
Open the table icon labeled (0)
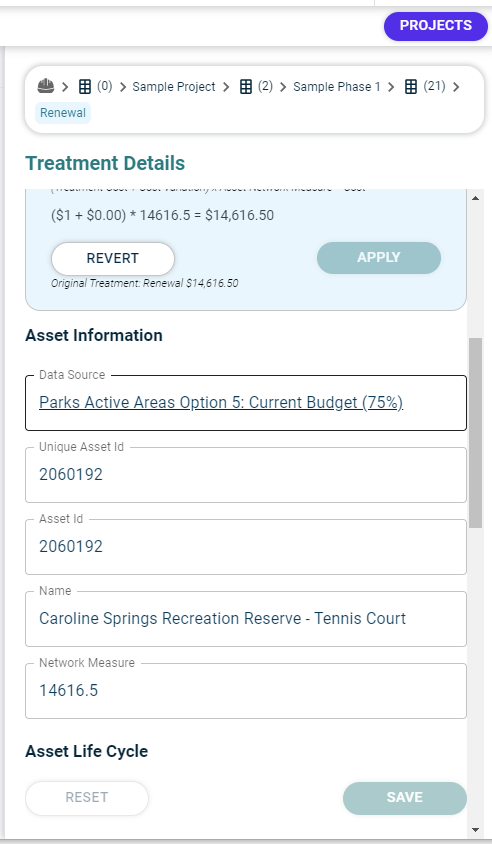(x=85, y=87)
